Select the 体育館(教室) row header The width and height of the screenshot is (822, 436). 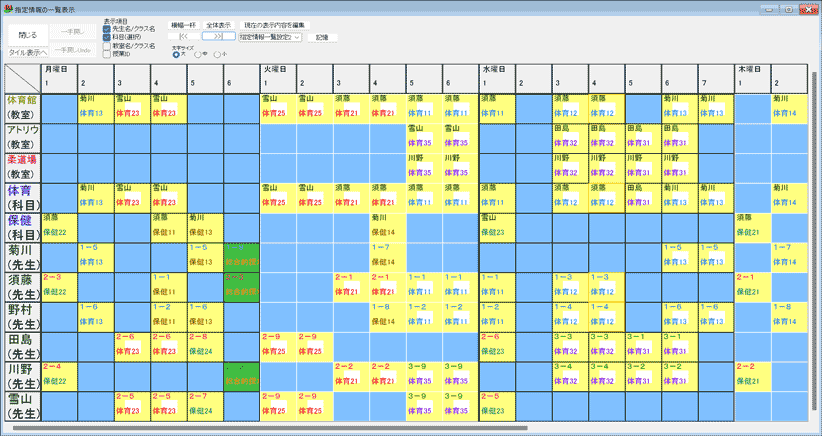pos(22,108)
